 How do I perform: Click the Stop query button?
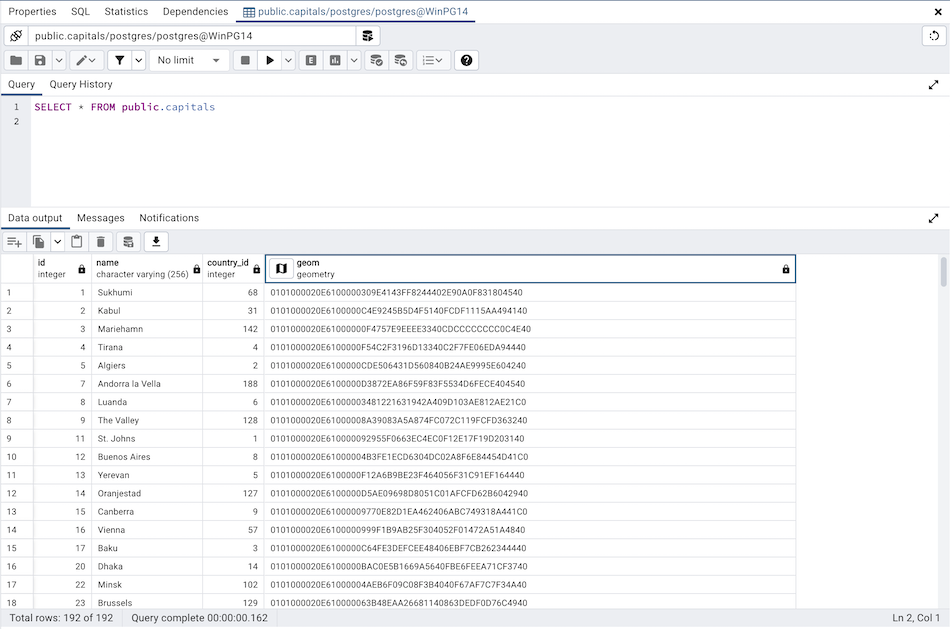[x=246, y=60]
